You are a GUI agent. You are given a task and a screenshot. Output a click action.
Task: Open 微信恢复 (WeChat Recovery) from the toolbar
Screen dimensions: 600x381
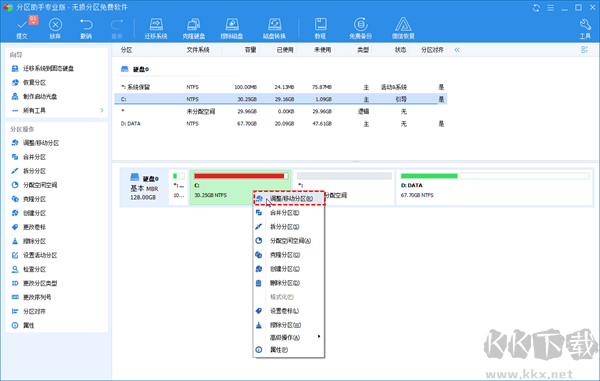click(403, 28)
